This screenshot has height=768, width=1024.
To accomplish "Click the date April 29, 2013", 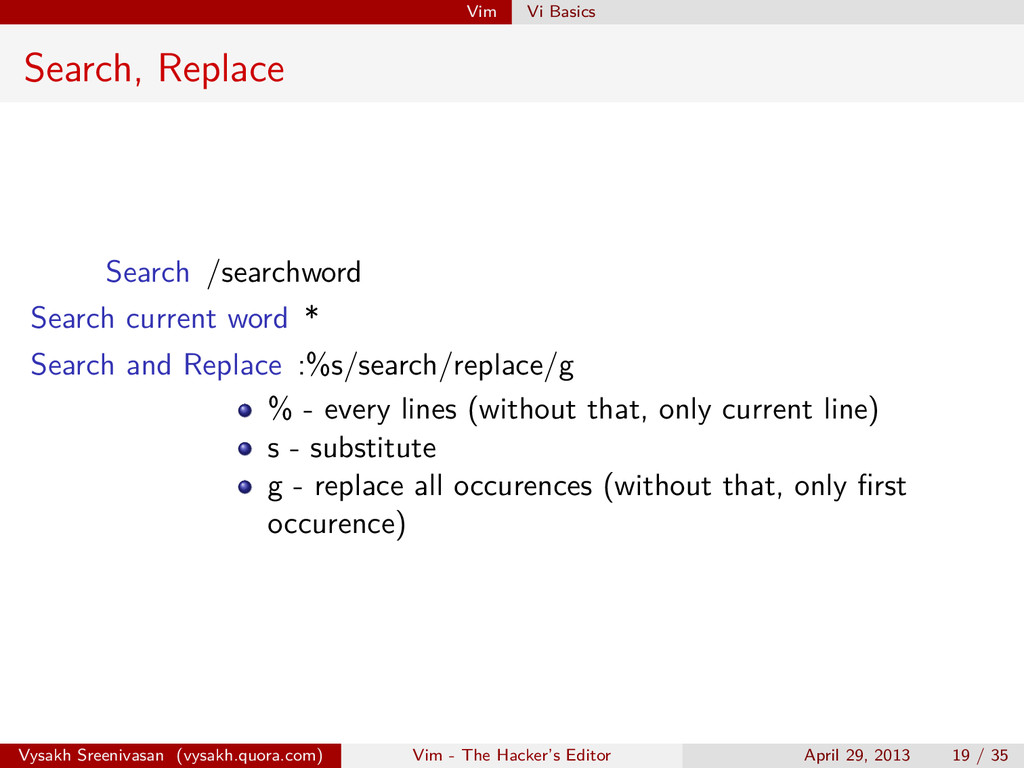I will [x=857, y=756].
